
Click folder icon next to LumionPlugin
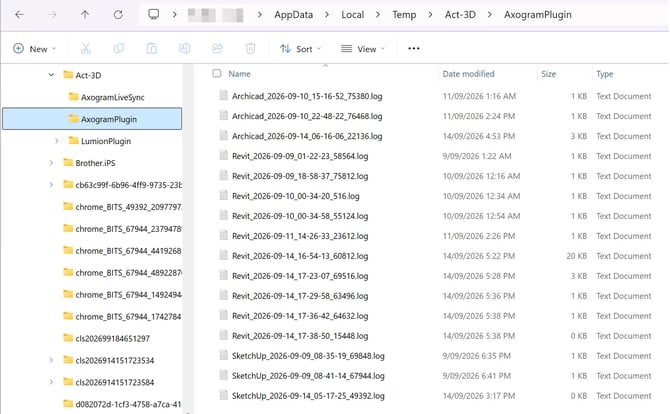[73, 140]
